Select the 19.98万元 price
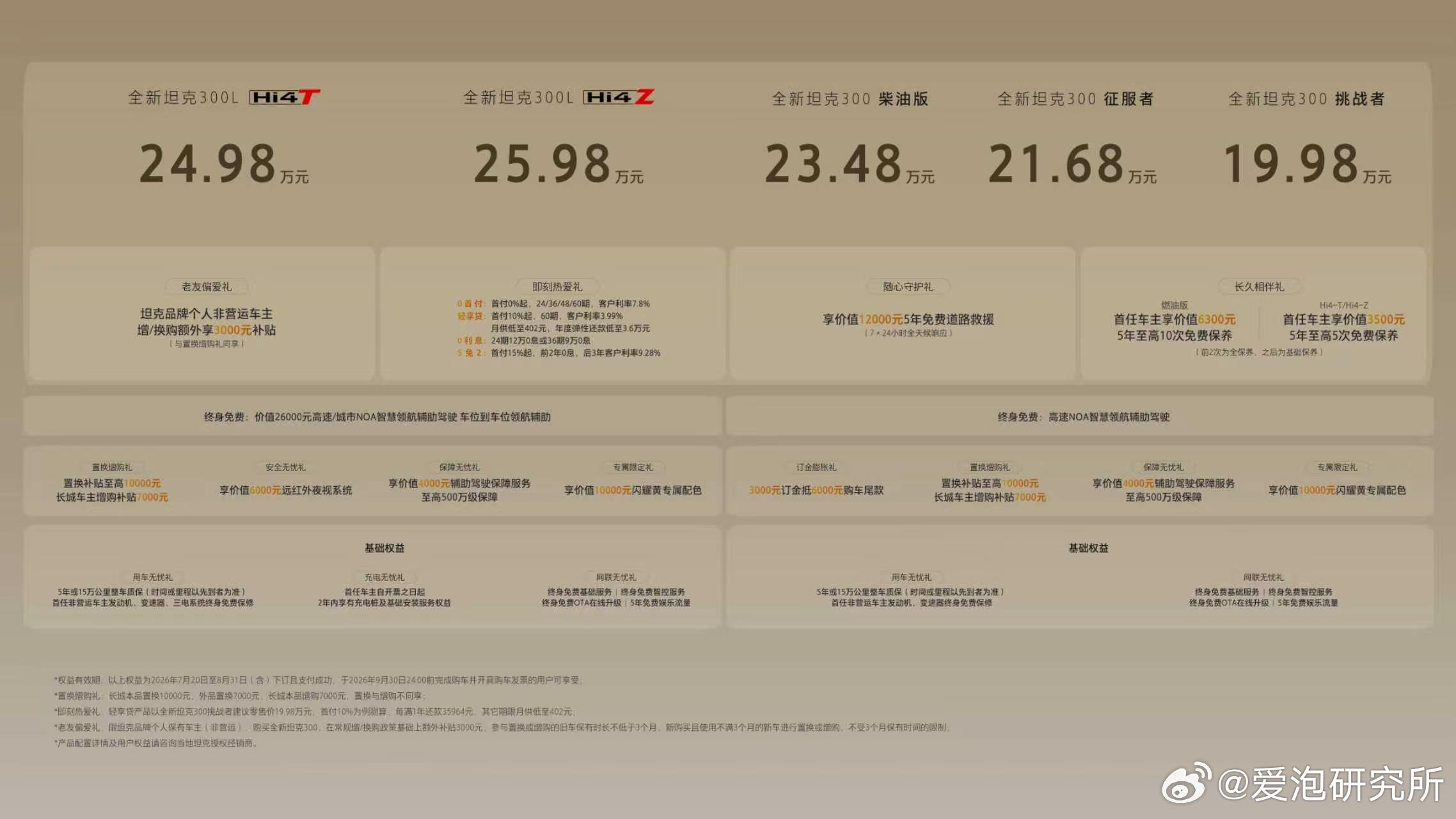The height and width of the screenshot is (819, 1456). coord(1307,164)
